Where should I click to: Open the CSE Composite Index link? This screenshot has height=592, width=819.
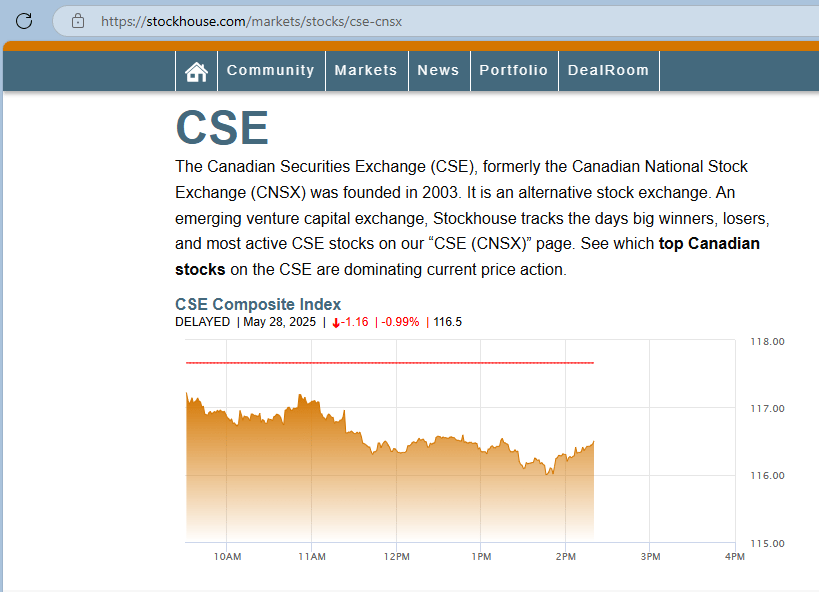pyautogui.click(x=258, y=304)
